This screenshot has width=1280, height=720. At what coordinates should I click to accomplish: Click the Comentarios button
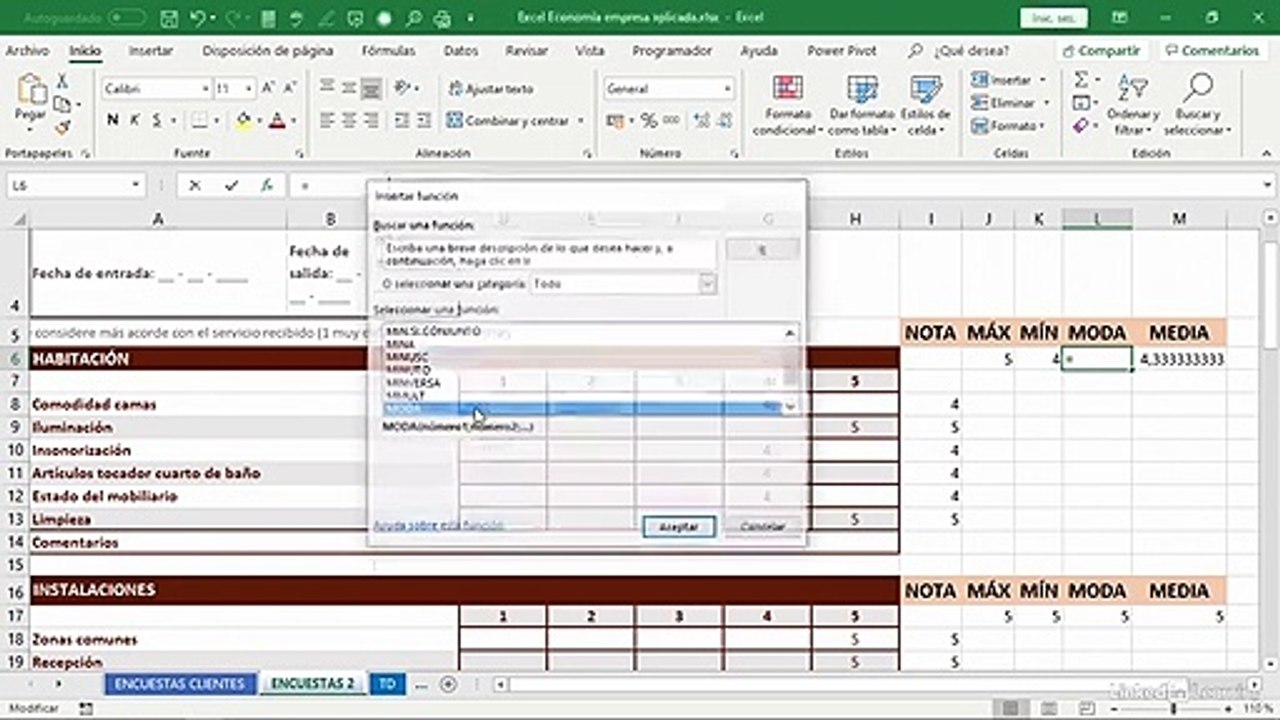(x=1213, y=50)
